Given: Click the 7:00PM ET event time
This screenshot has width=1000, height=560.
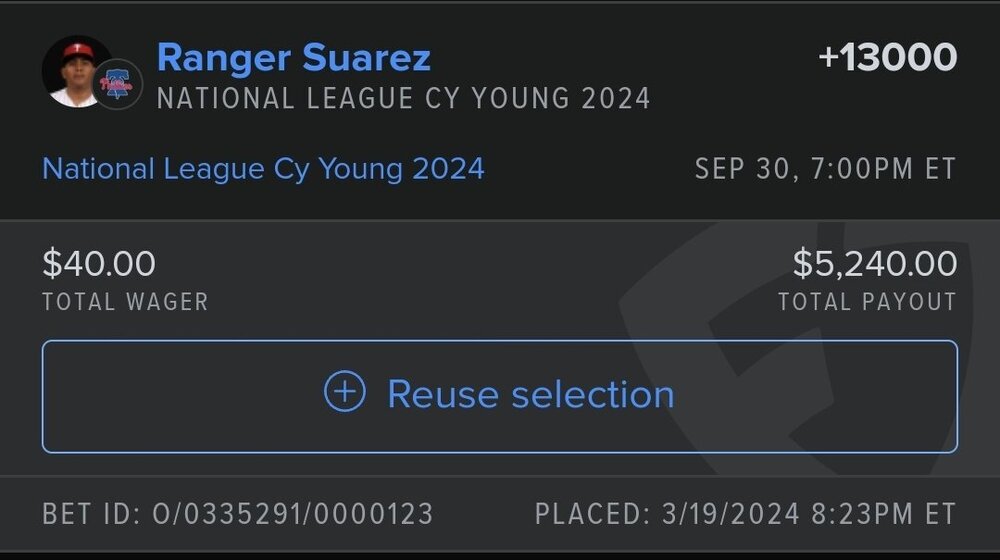Looking at the screenshot, I should [x=881, y=169].
